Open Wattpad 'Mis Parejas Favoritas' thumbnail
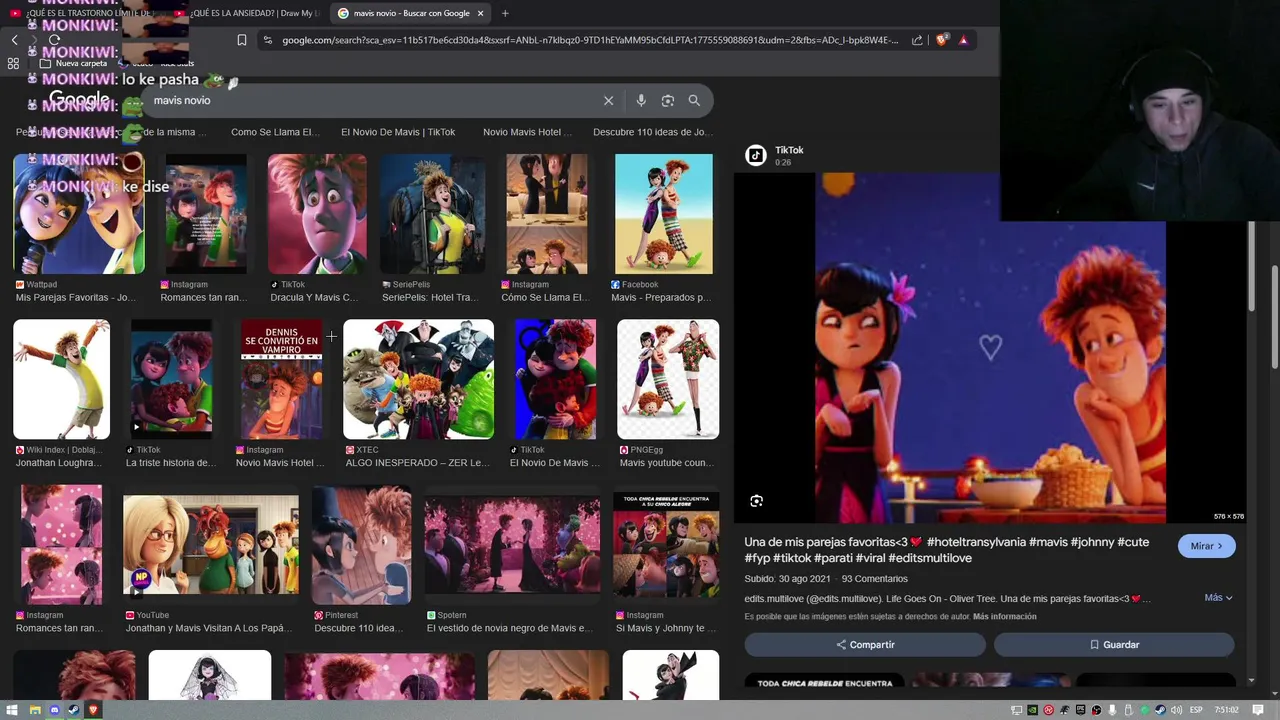Image resolution: width=1280 pixels, height=720 pixels. coord(79,213)
